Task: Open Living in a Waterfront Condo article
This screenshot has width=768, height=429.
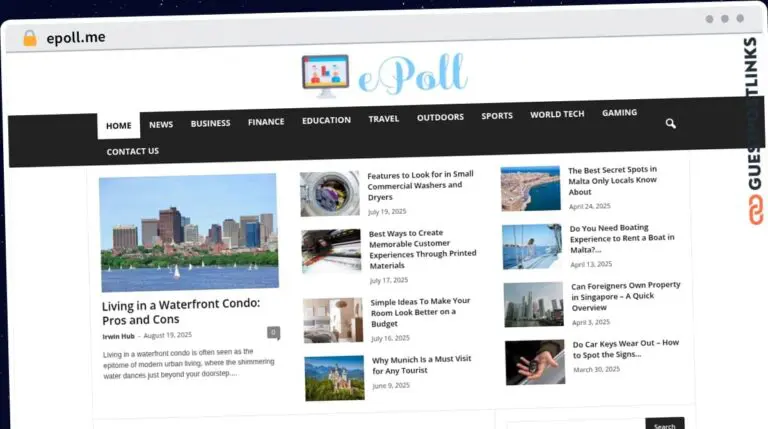Action: coord(180,311)
